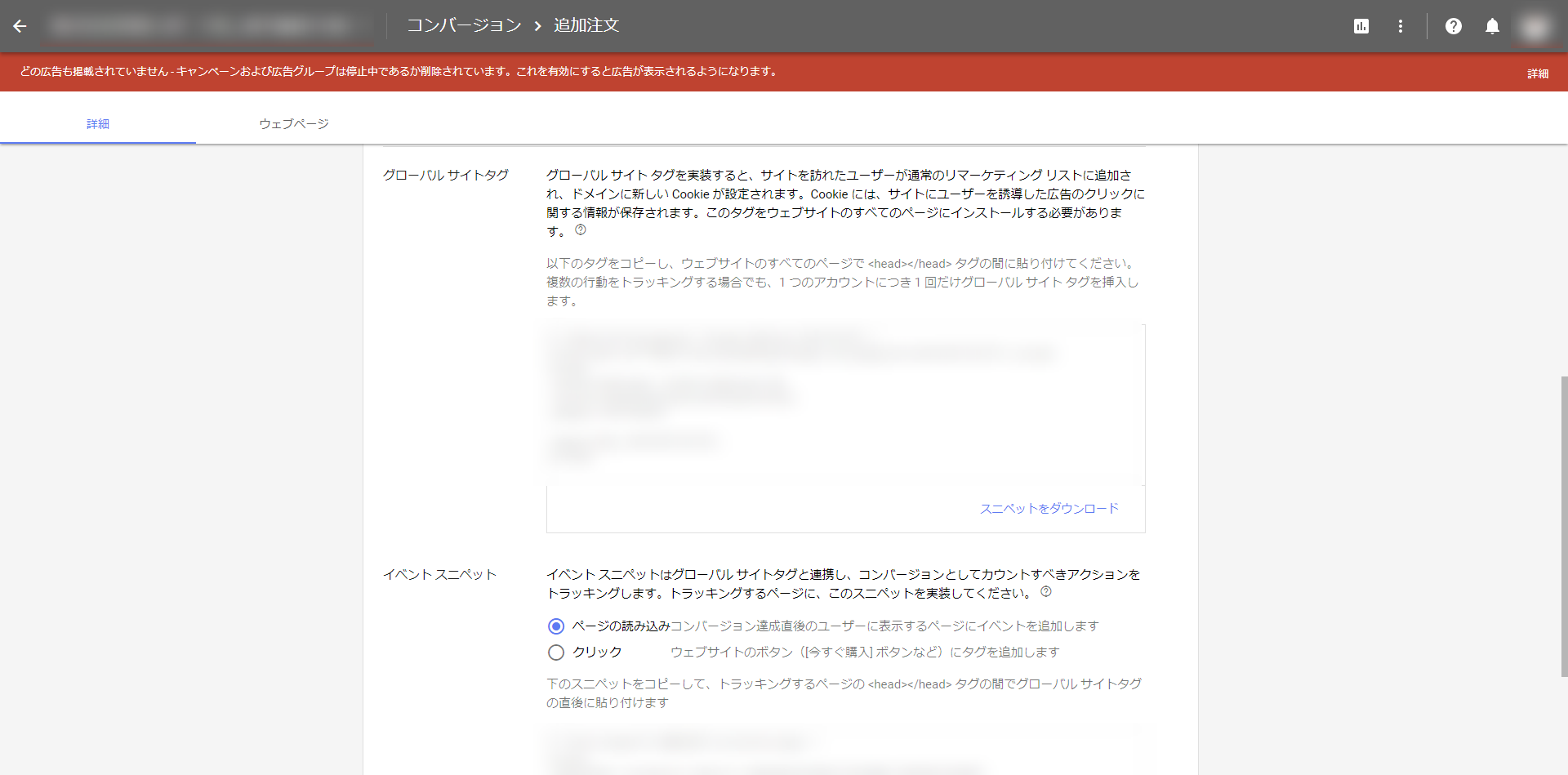Click the スニペットをダウンロード link

pyautogui.click(x=1049, y=509)
